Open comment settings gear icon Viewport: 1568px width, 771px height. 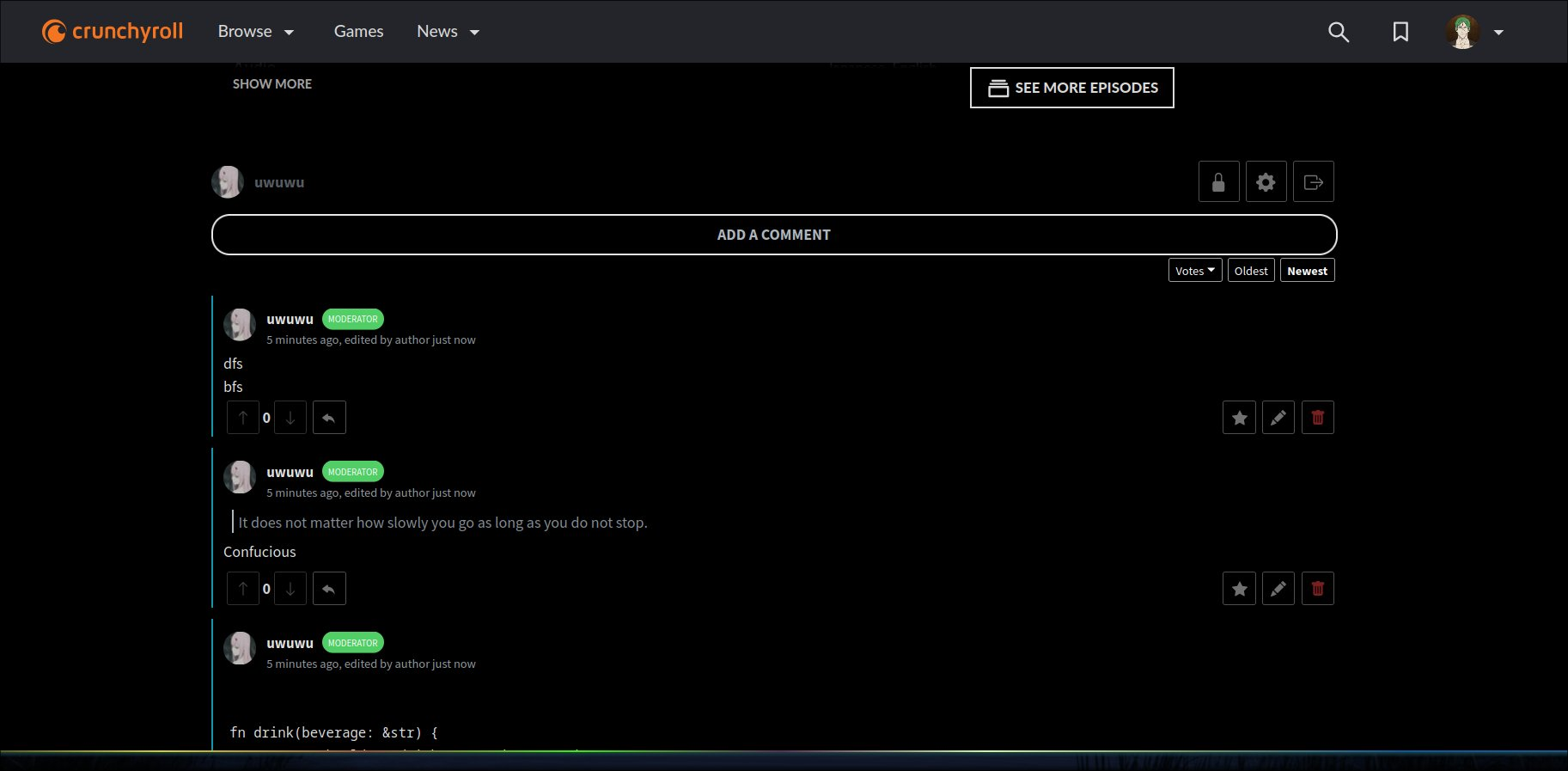click(1266, 182)
